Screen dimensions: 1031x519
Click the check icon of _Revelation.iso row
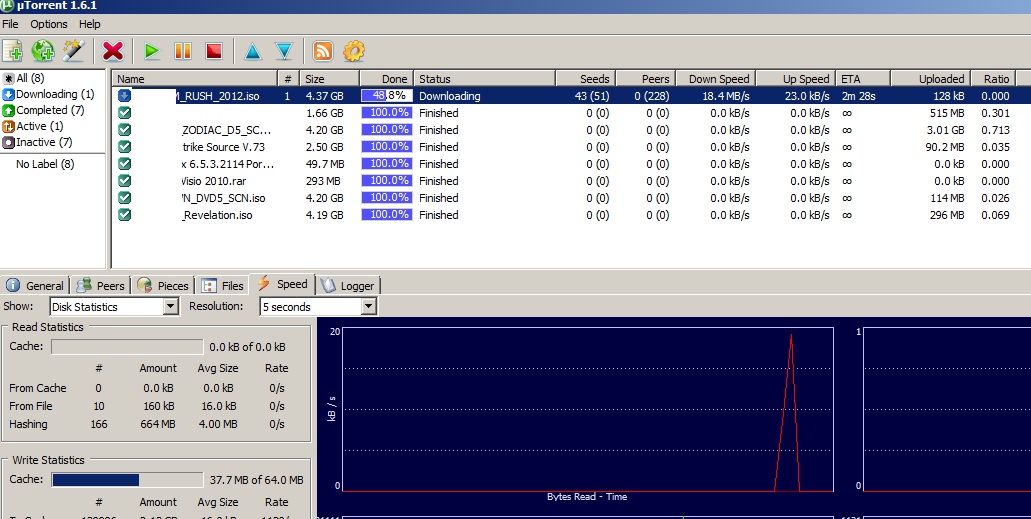coord(124,215)
